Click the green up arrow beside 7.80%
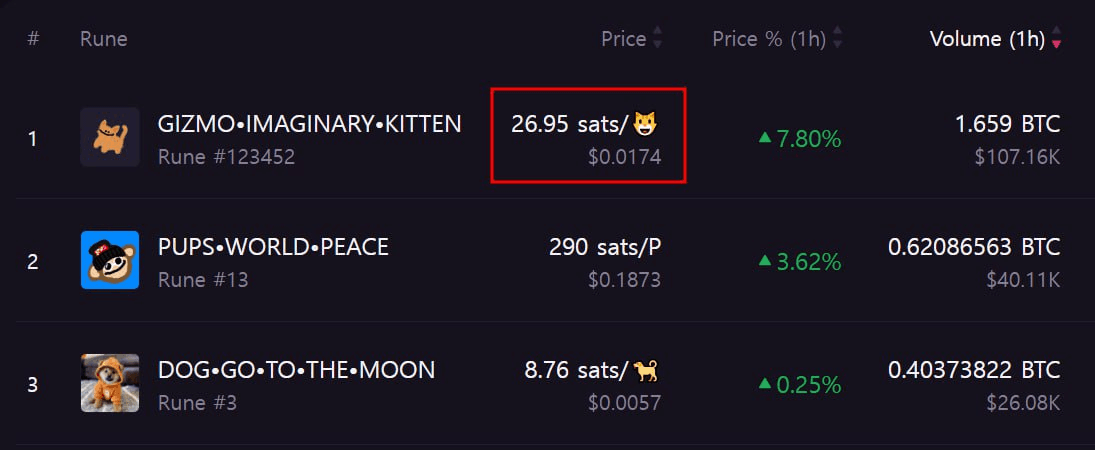This screenshot has width=1095, height=450. pos(765,138)
